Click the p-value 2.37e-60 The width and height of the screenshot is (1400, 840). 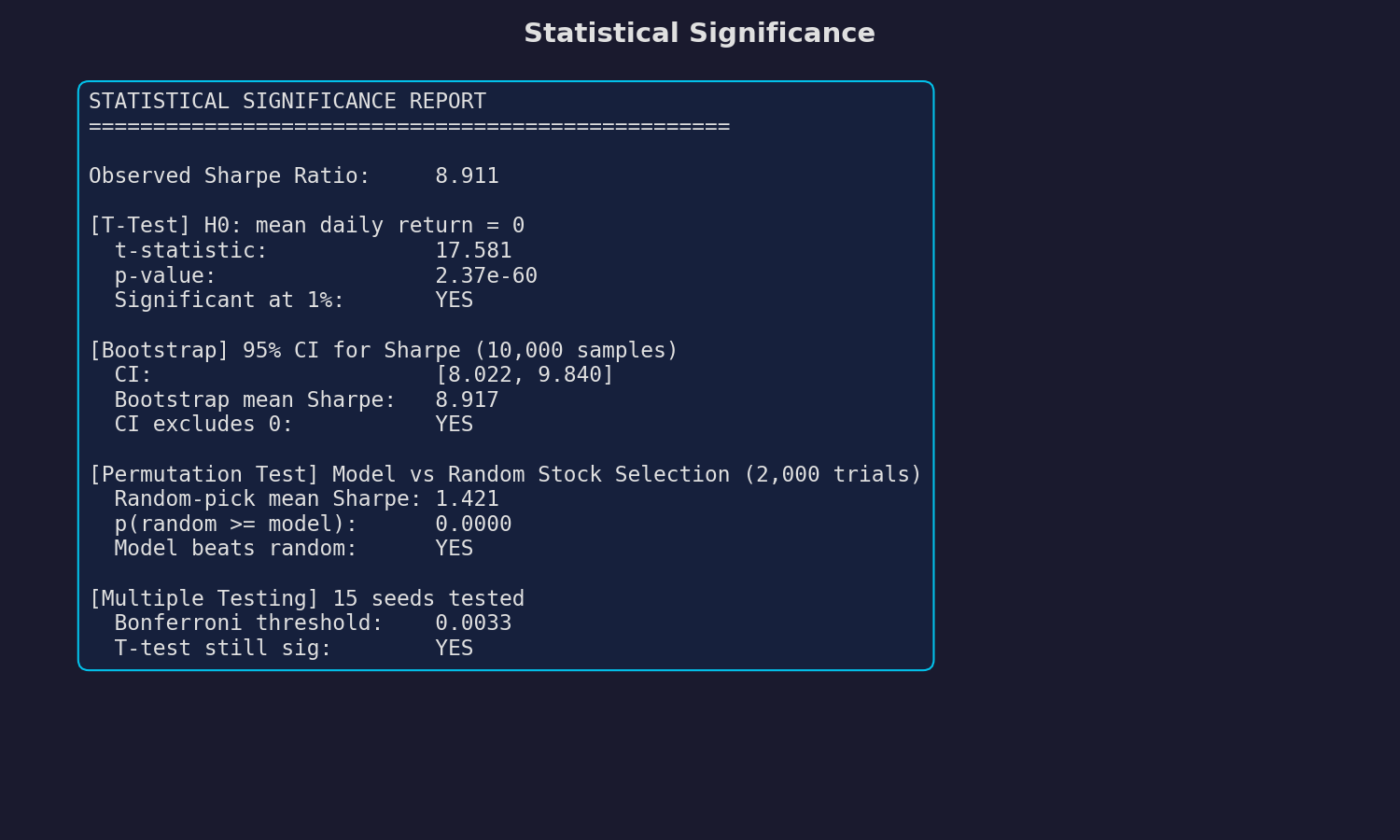[x=485, y=275]
